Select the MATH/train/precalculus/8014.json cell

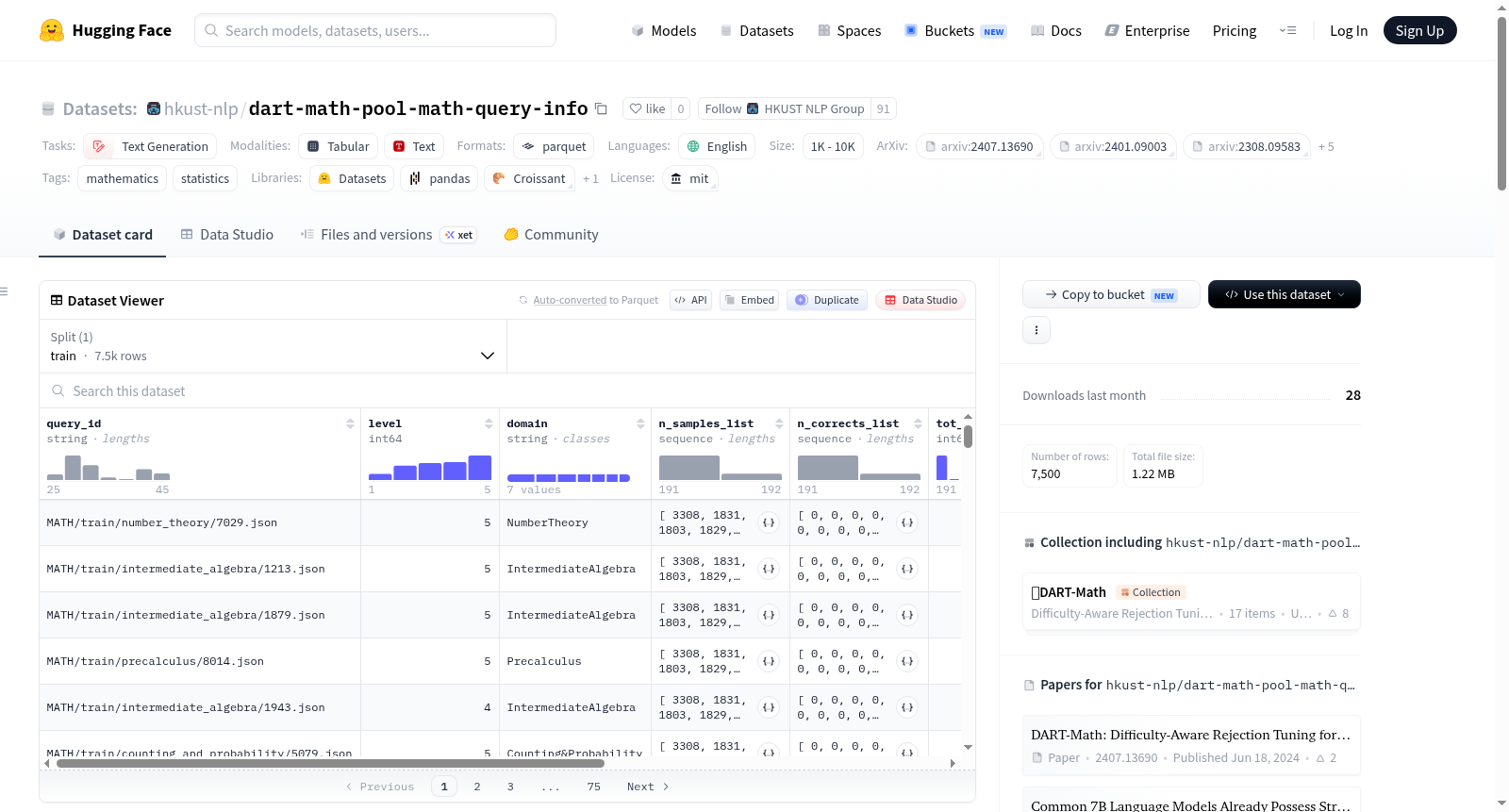[x=200, y=661]
